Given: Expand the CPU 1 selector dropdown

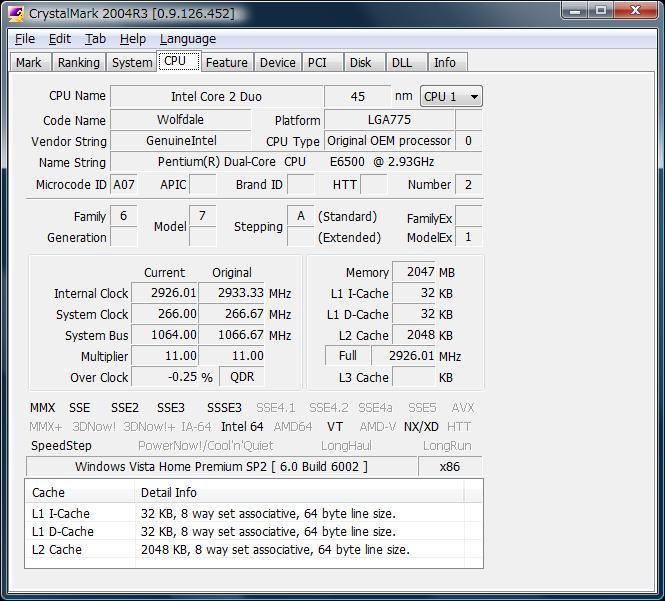Looking at the screenshot, I should click(451, 96).
